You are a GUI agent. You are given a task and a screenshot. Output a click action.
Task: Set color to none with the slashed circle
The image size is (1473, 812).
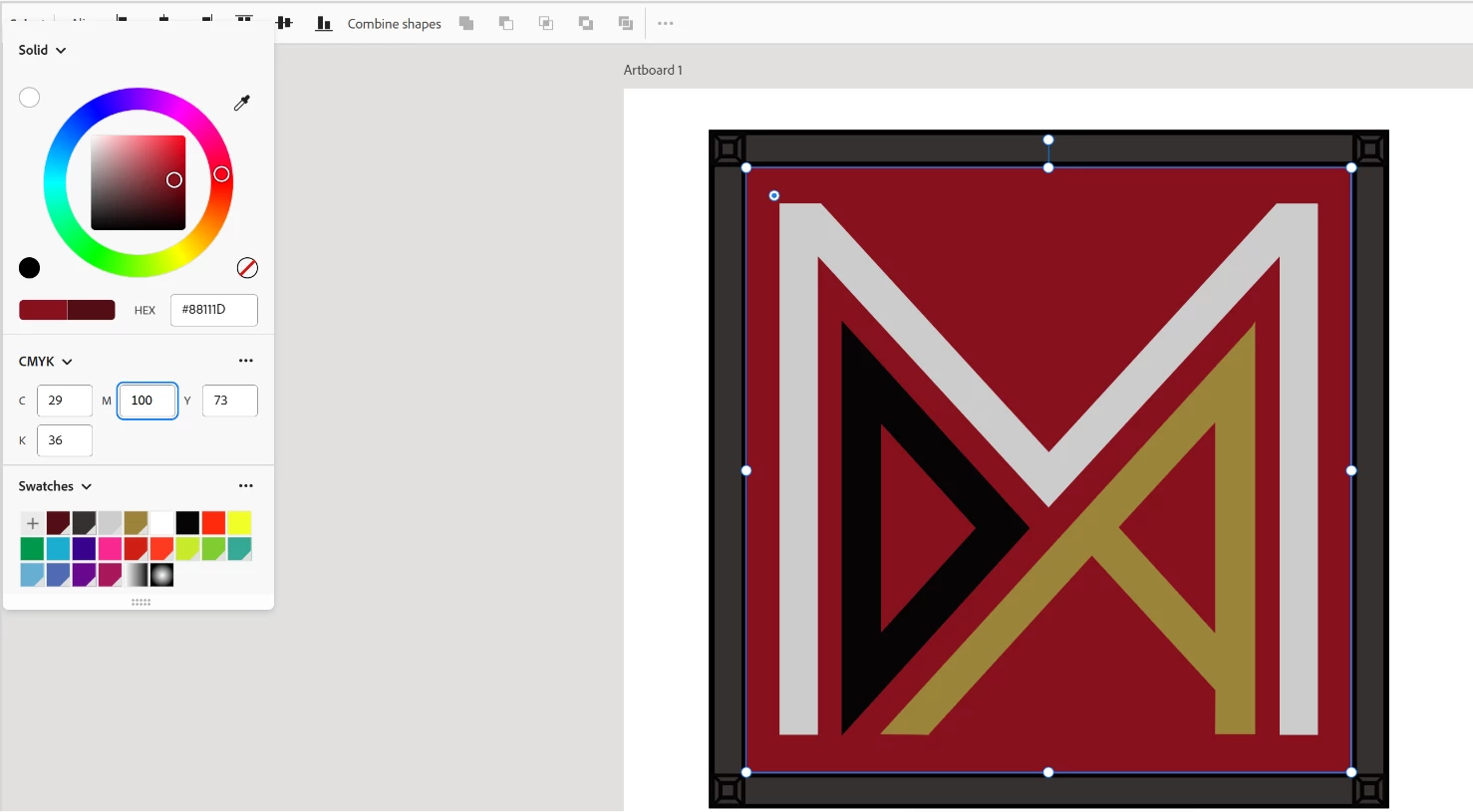tap(247, 268)
